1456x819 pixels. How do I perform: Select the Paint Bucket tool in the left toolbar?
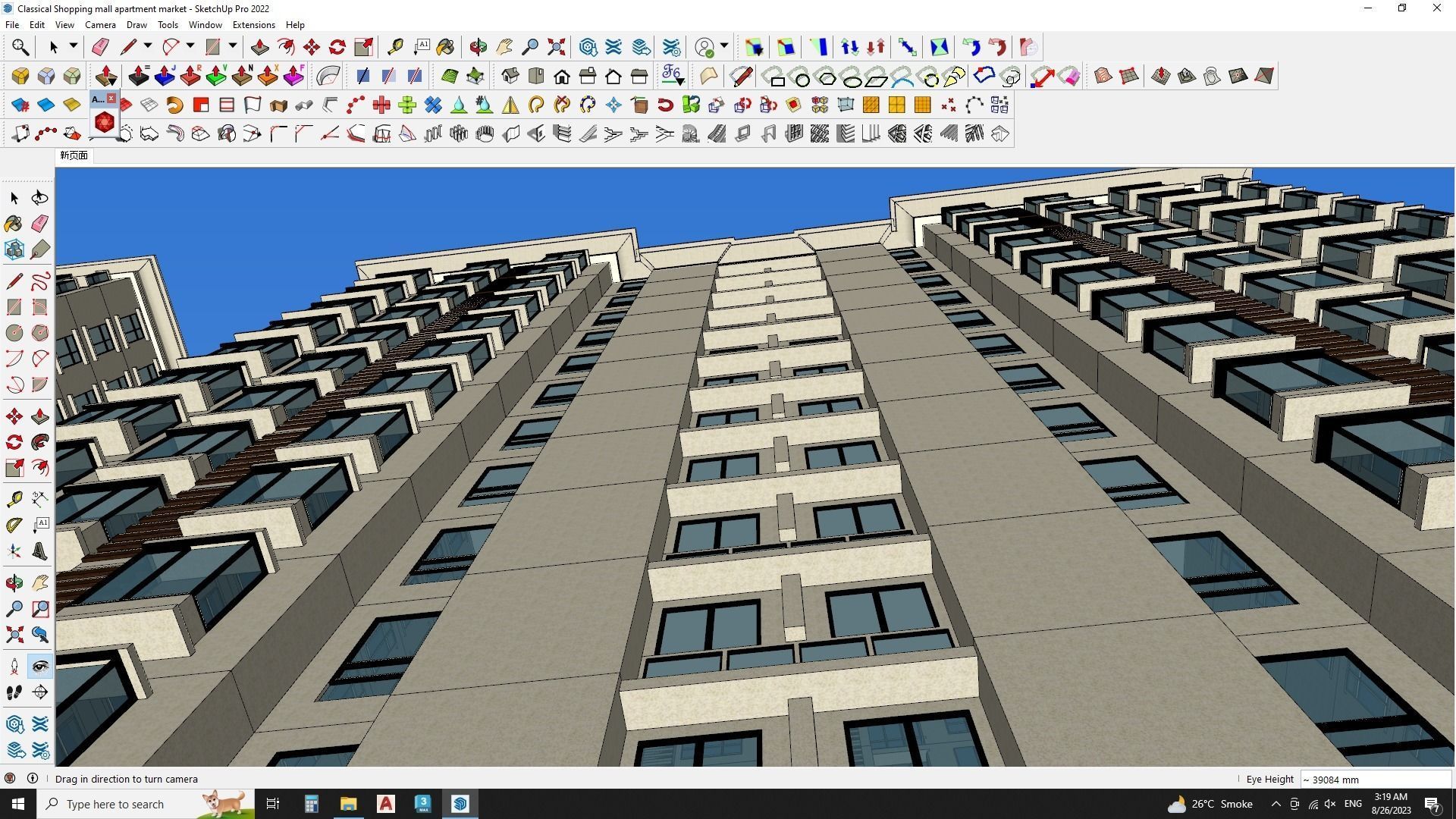pyautogui.click(x=12, y=224)
